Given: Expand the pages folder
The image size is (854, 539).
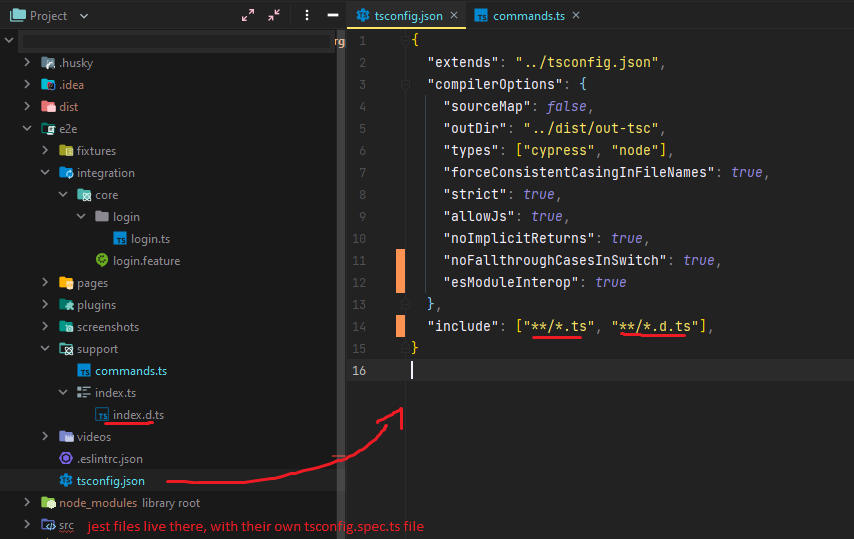Looking at the screenshot, I should coord(45,283).
